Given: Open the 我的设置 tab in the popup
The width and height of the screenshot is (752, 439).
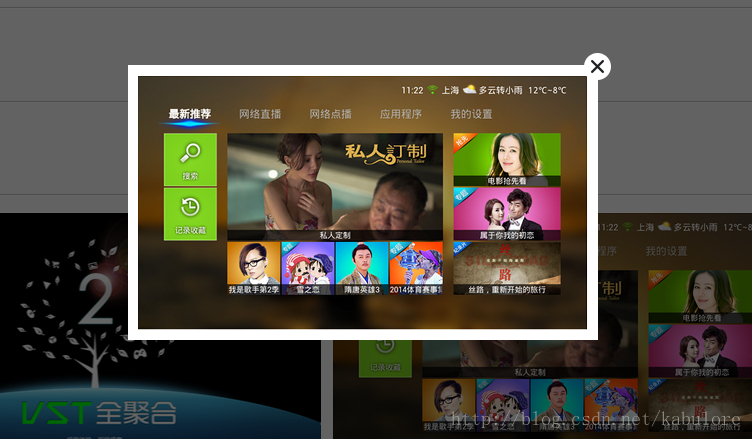Looking at the screenshot, I should [x=471, y=114].
